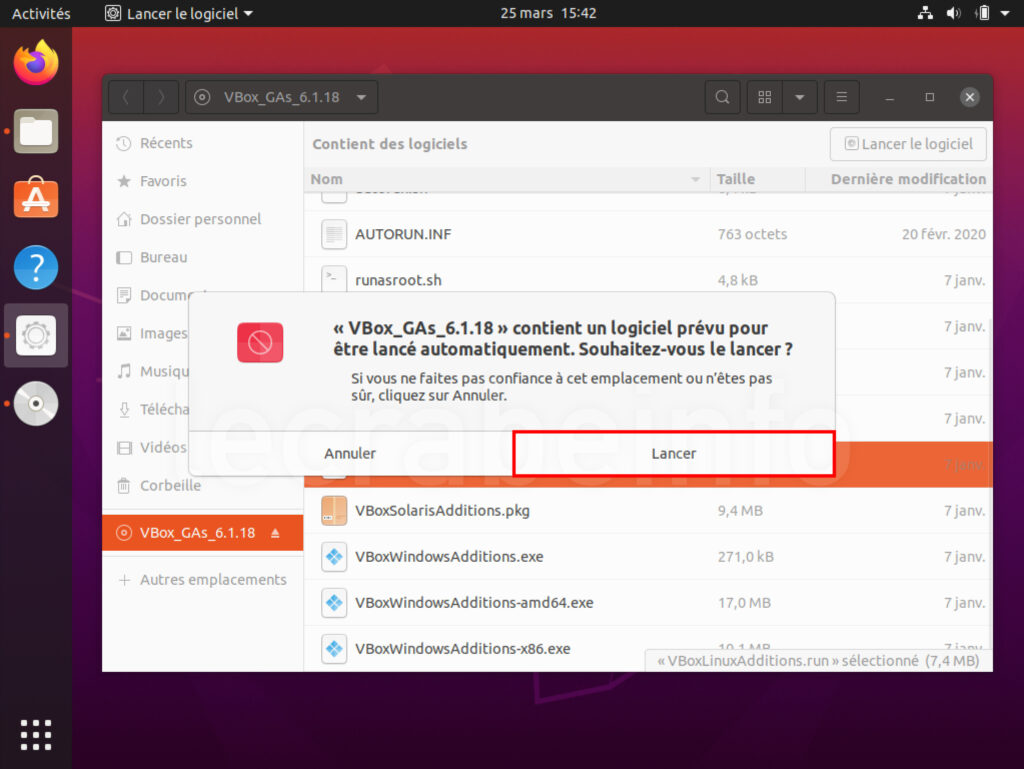The width and height of the screenshot is (1024, 769).
Task: Select VBoxSolarisAdditions.pkg
Action: point(648,510)
